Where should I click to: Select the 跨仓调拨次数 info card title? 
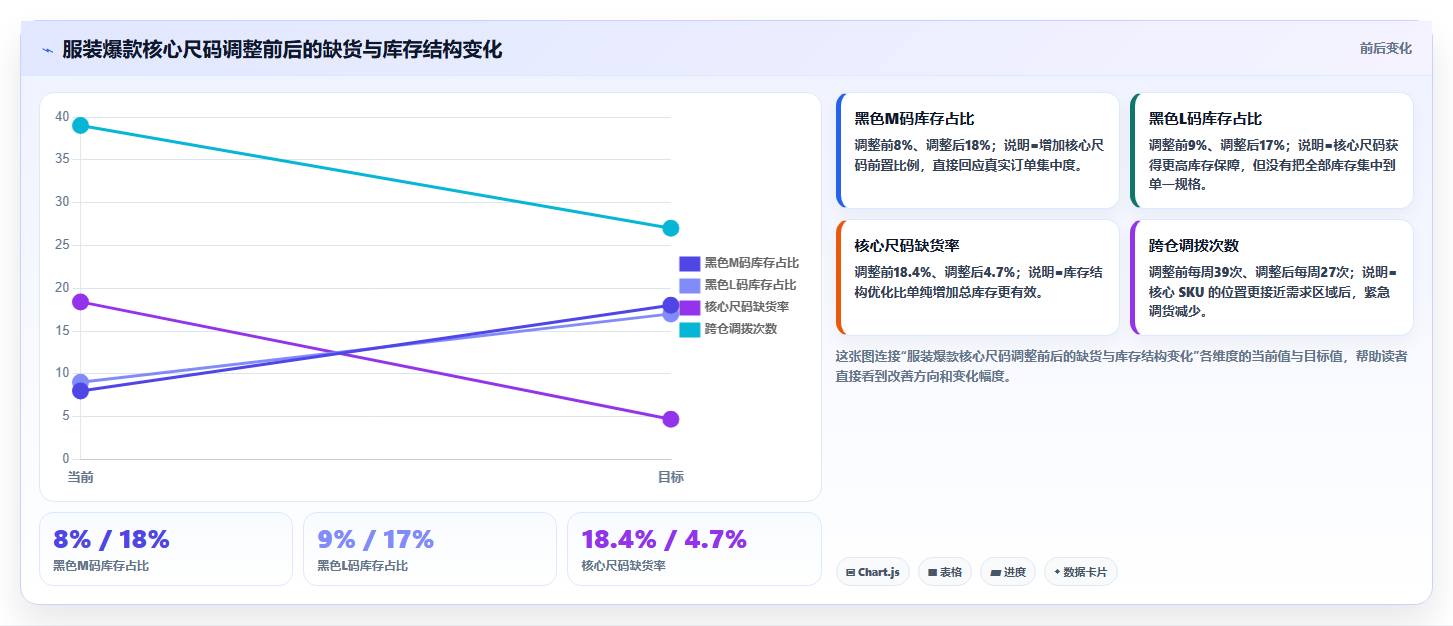tap(1194, 245)
